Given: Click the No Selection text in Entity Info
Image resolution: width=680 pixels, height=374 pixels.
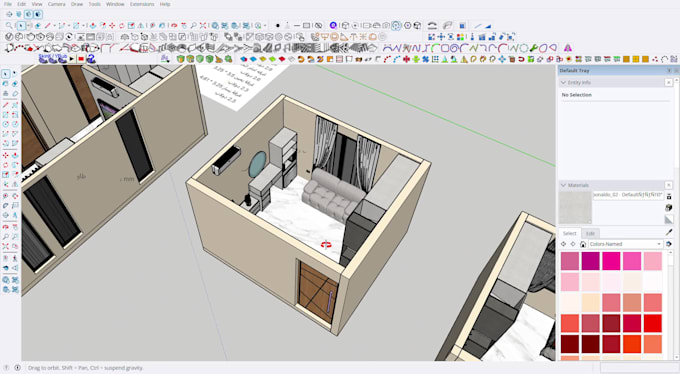Looking at the screenshot, I should coord(576,95).
